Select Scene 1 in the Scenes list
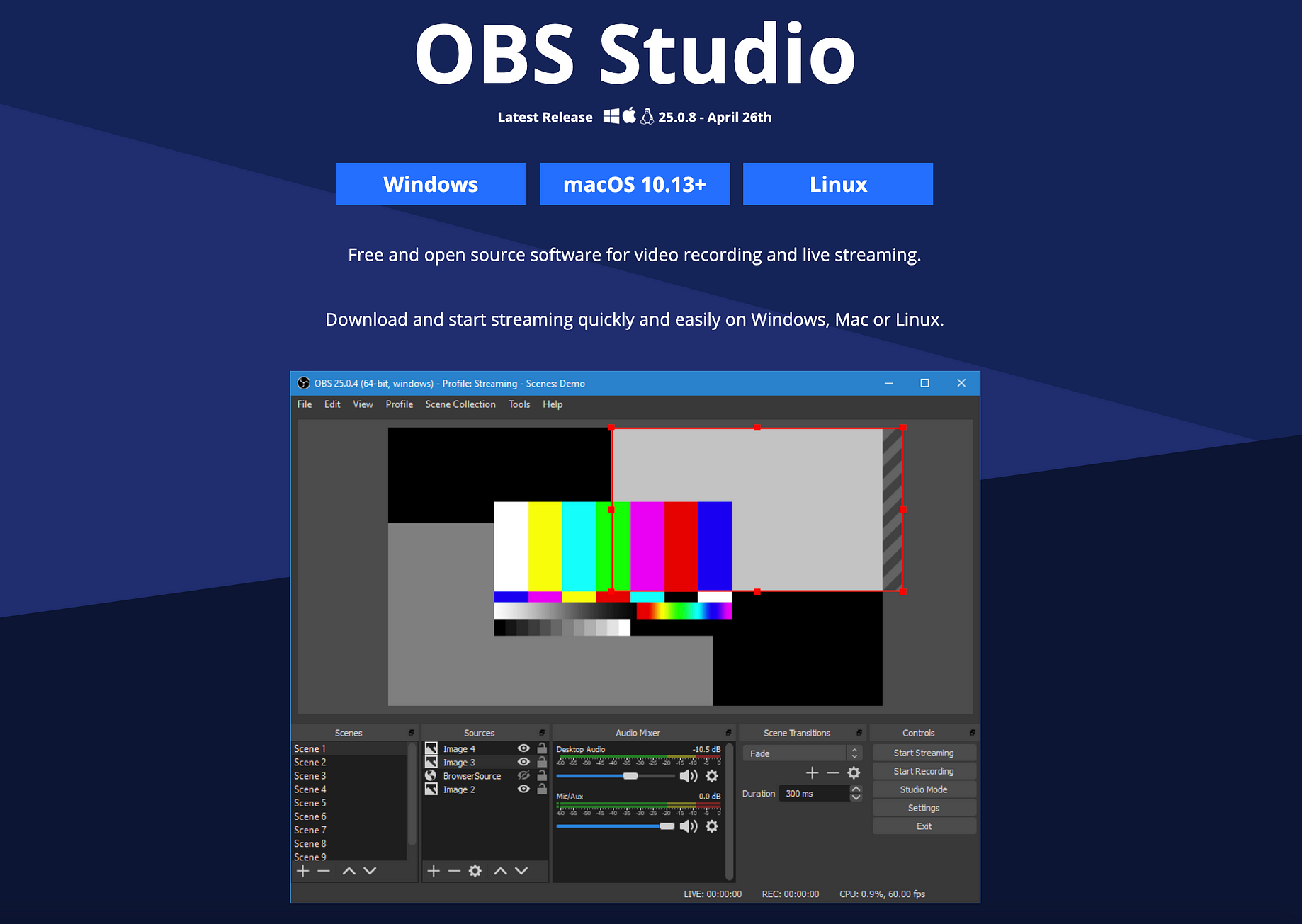This screenshot has width=1302, height=924. (x=349, y=748)
